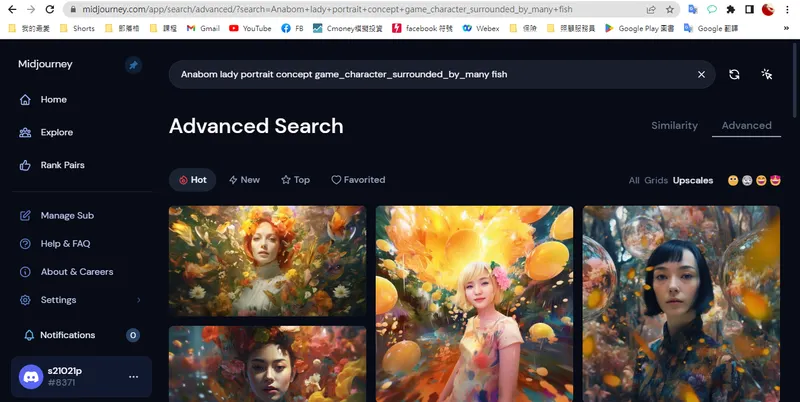The width and height of the screenshot is (800, 402).
Task: Click the browser forward arrow
Action: 31,9
